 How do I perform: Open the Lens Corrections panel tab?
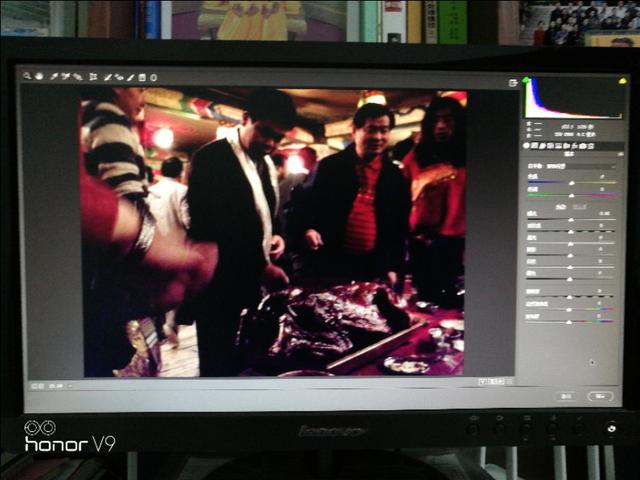tap(566, 146)
